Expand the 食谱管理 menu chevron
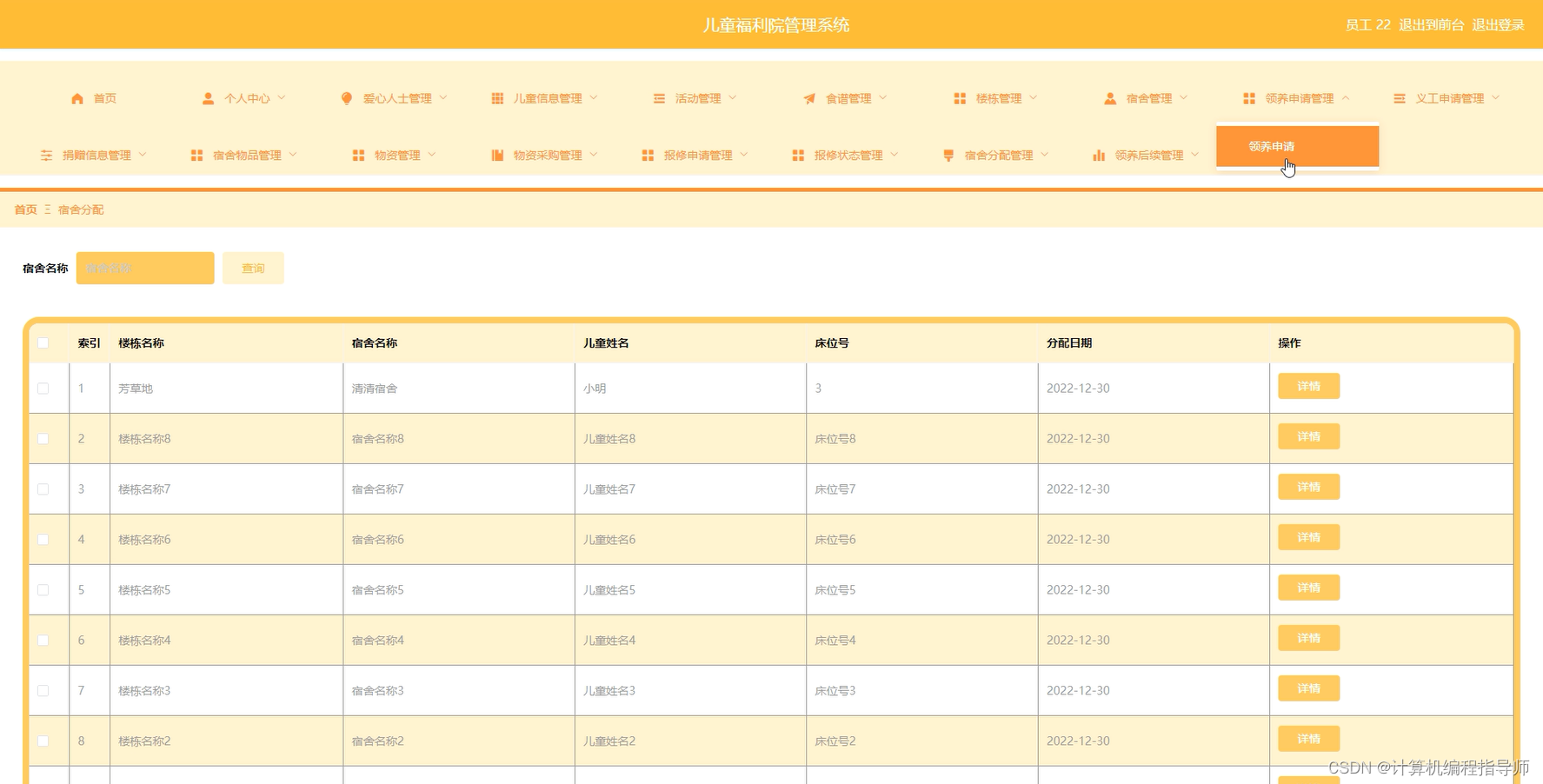Viewport: 1543px width, 784px height. click(883, 97)
